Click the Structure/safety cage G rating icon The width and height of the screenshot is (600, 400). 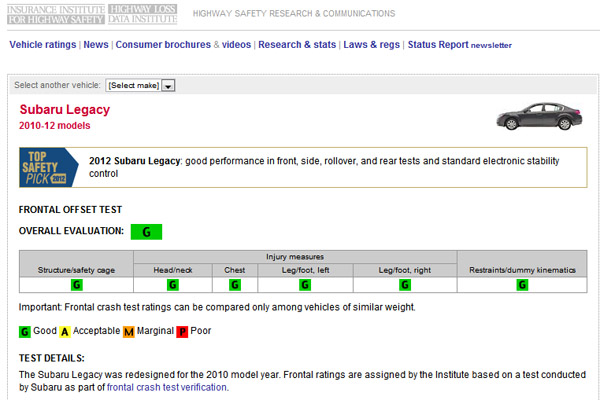[x=75, y=285]
